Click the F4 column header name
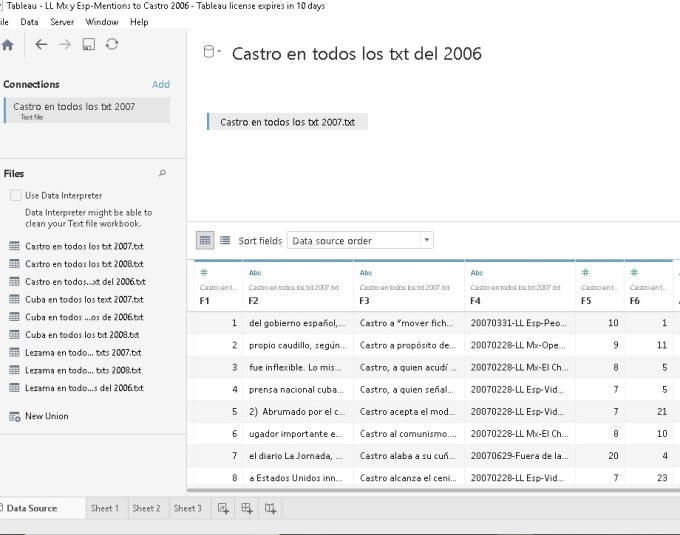The image size is (680, 535). tap(475, 300)
